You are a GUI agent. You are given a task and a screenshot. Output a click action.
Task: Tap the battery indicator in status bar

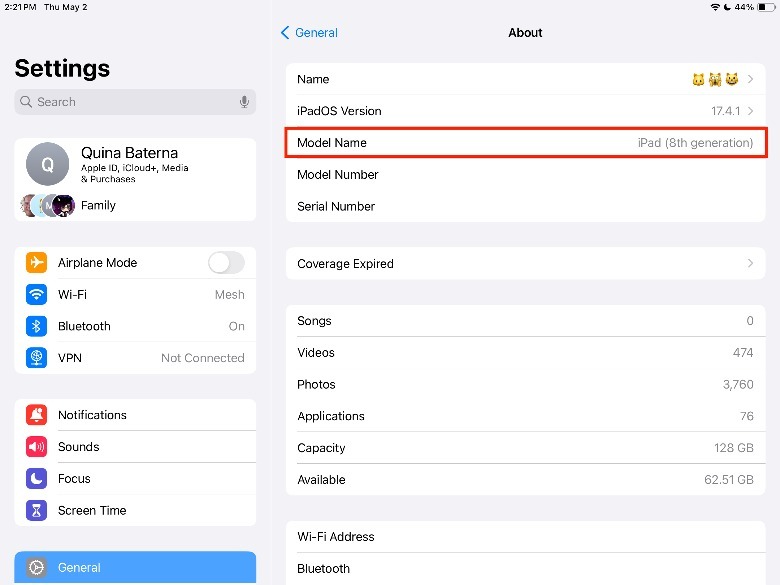[767, 7]
